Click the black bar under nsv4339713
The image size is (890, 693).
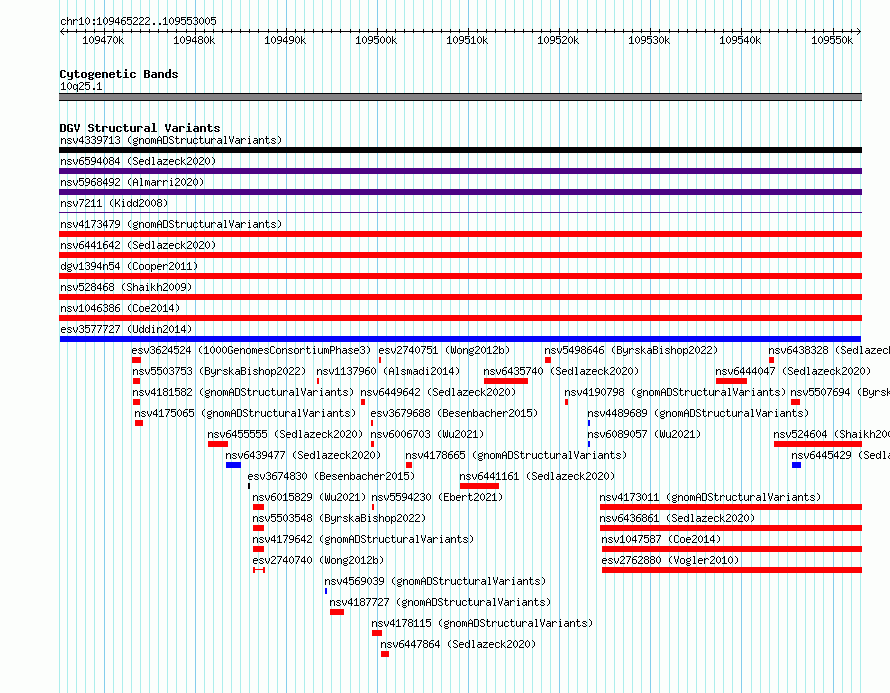pos(460,150)
